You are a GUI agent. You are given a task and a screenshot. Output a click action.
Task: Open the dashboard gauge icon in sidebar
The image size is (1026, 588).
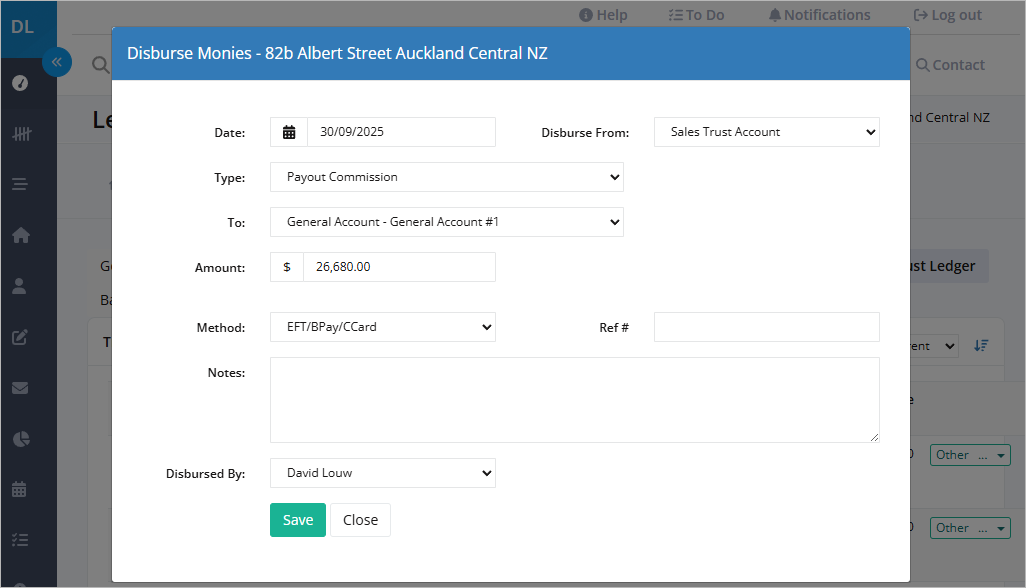click(20, 83)
